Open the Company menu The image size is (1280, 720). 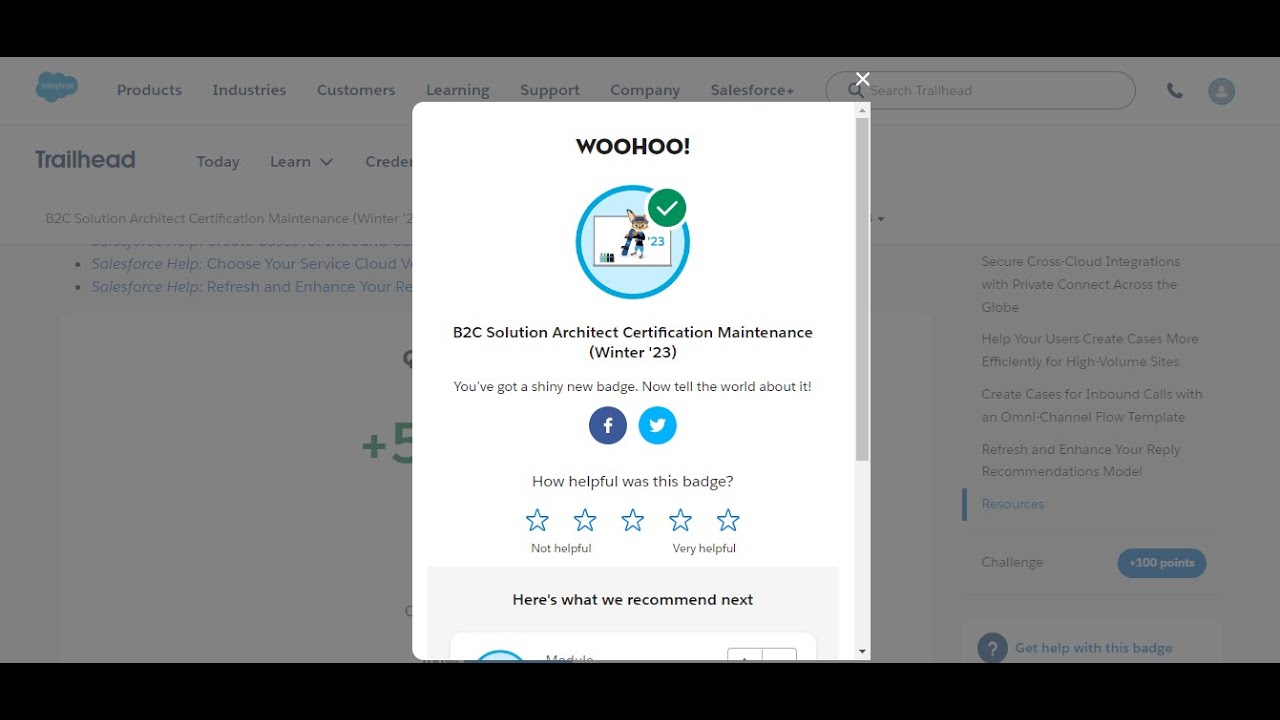[645, 90]
